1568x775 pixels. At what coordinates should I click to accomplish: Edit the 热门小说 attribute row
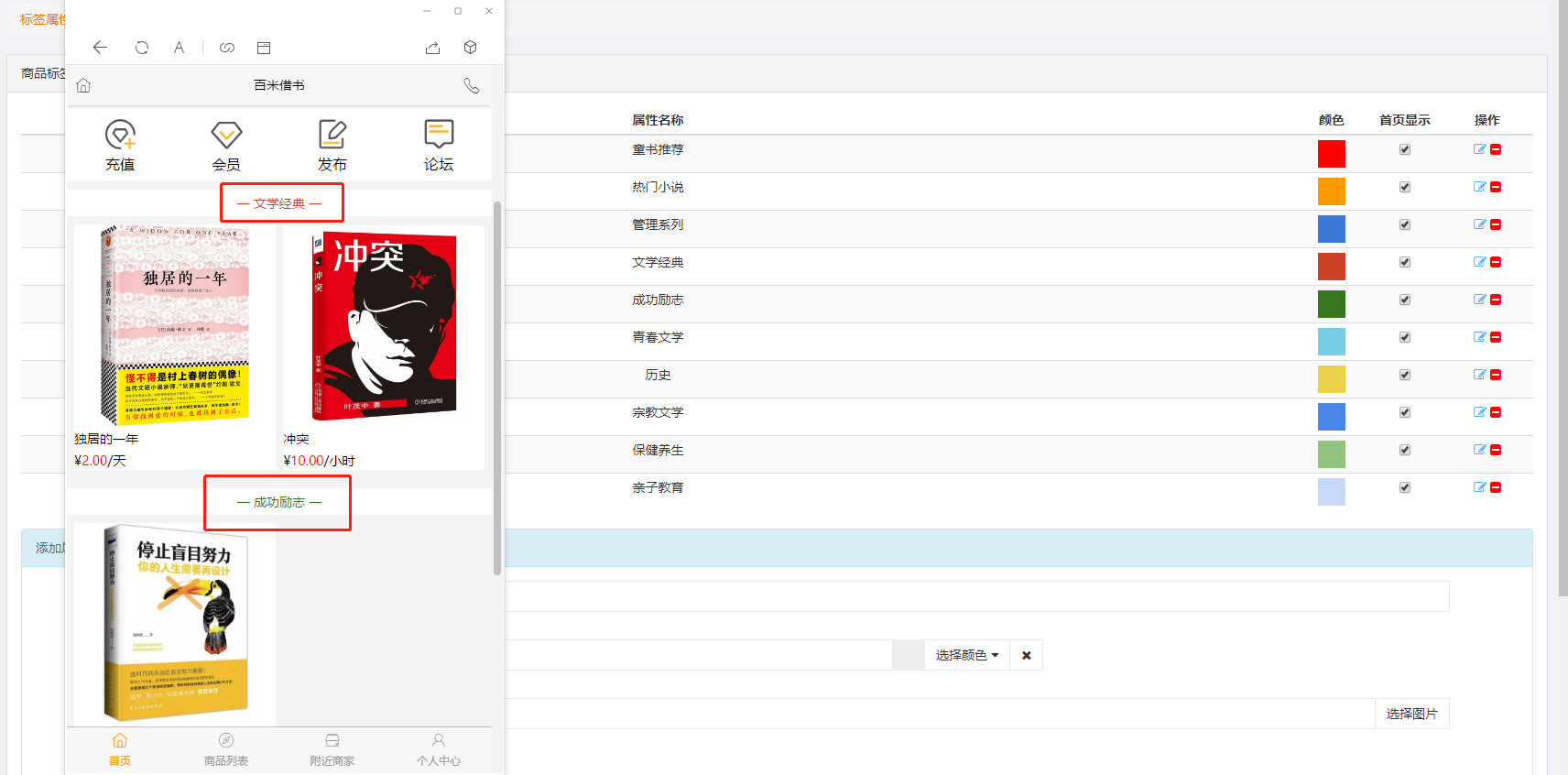point(1479,187)
